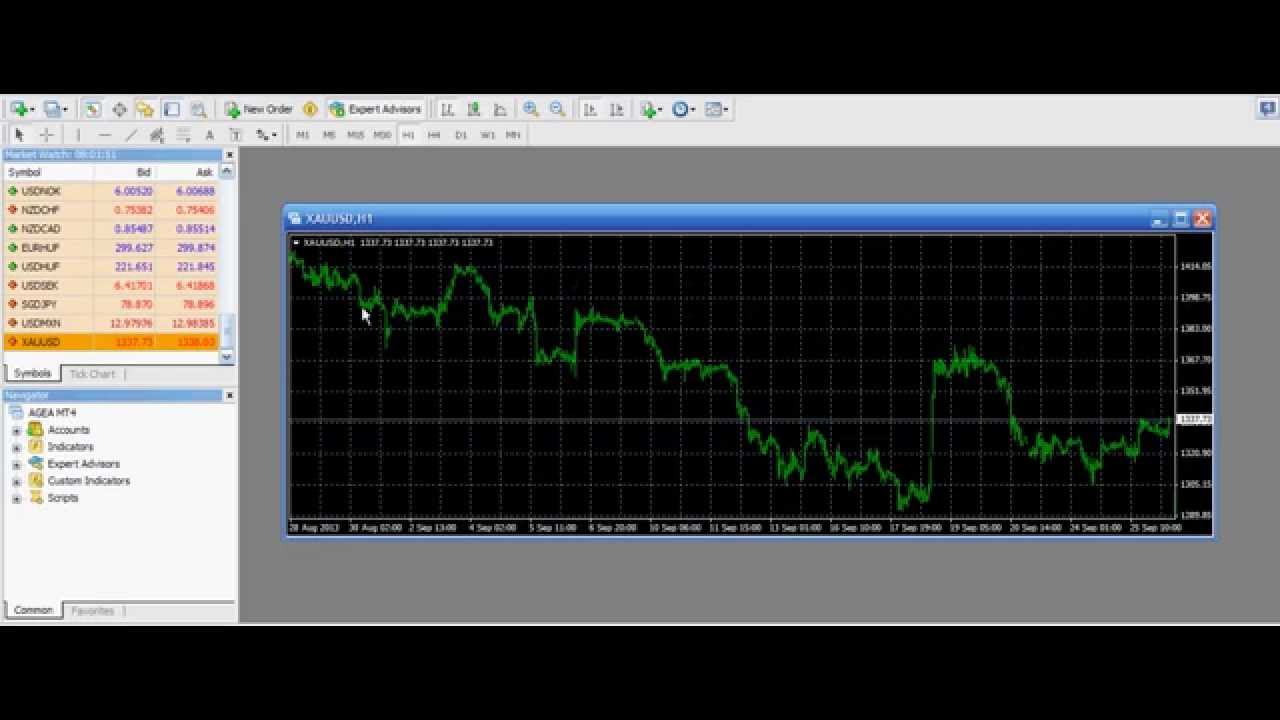Open the Strategy Tester icon

pos(199,109)
